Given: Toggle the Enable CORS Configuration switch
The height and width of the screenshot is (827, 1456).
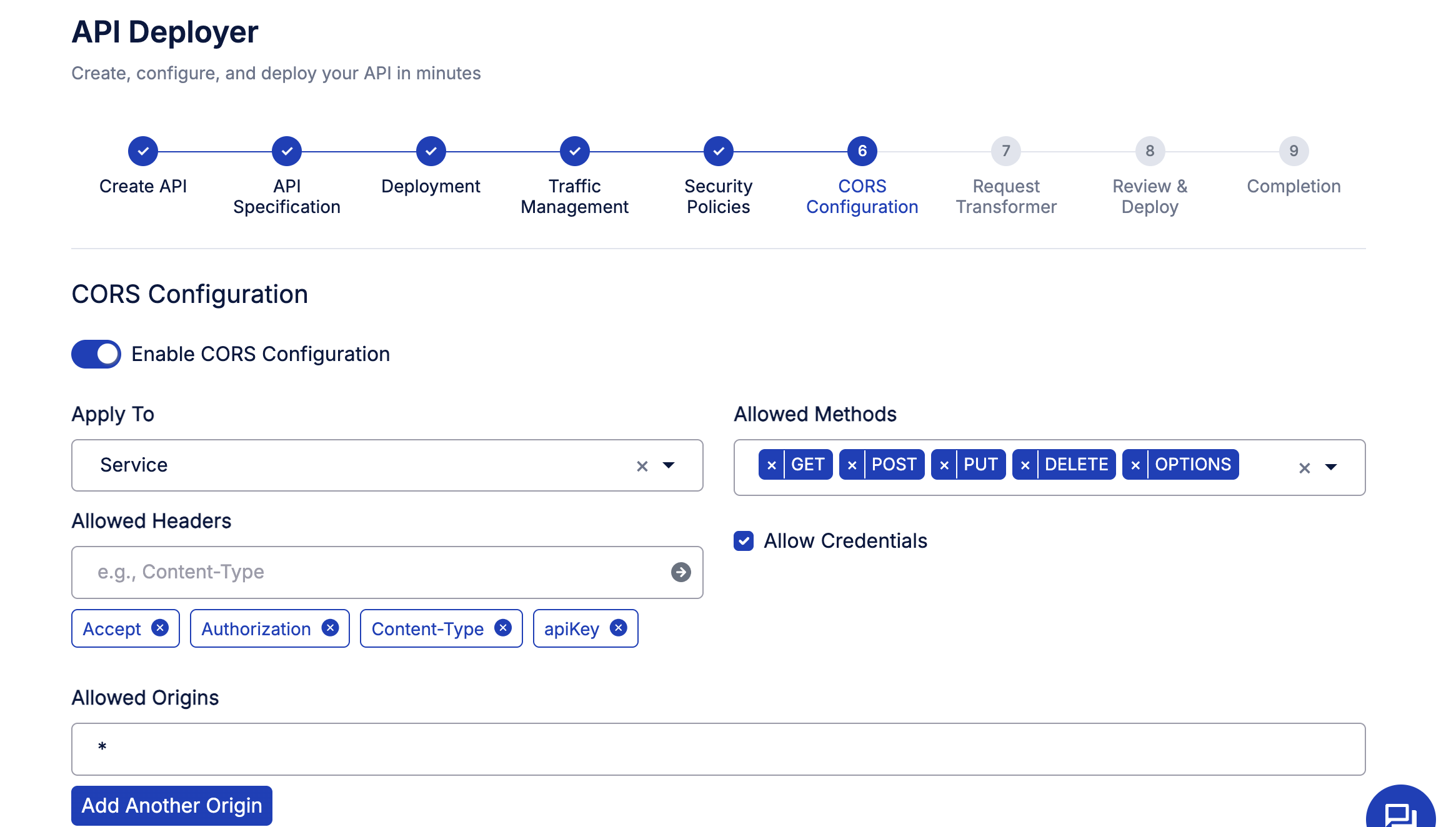Looking at the screenshot, I should [96, 354].
